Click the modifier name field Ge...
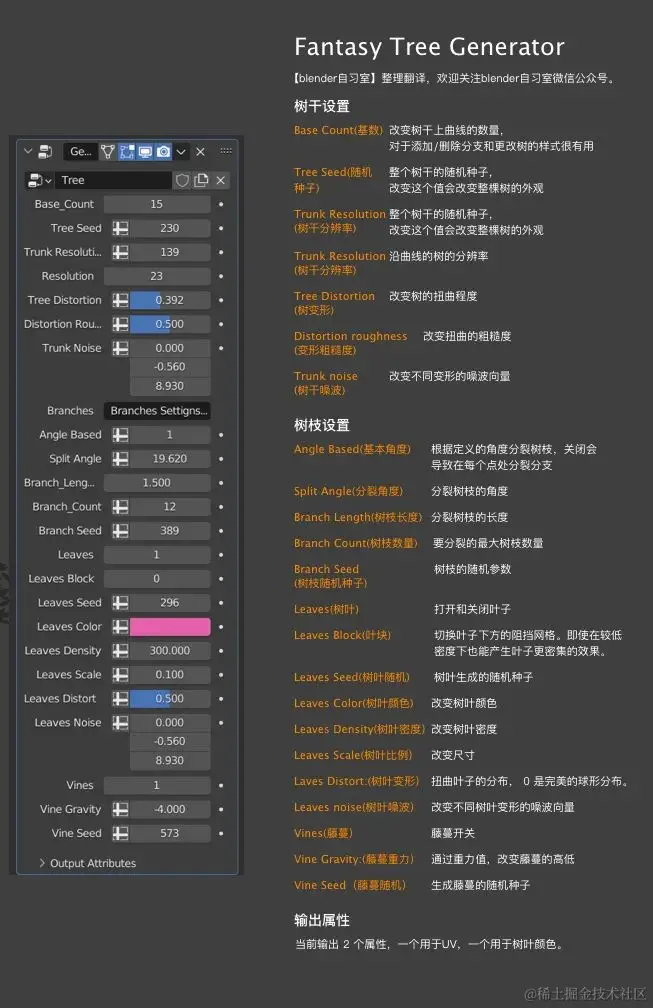Image resolution: width=653 pixels, height=1008 pixels. click(x=81, y=152)
